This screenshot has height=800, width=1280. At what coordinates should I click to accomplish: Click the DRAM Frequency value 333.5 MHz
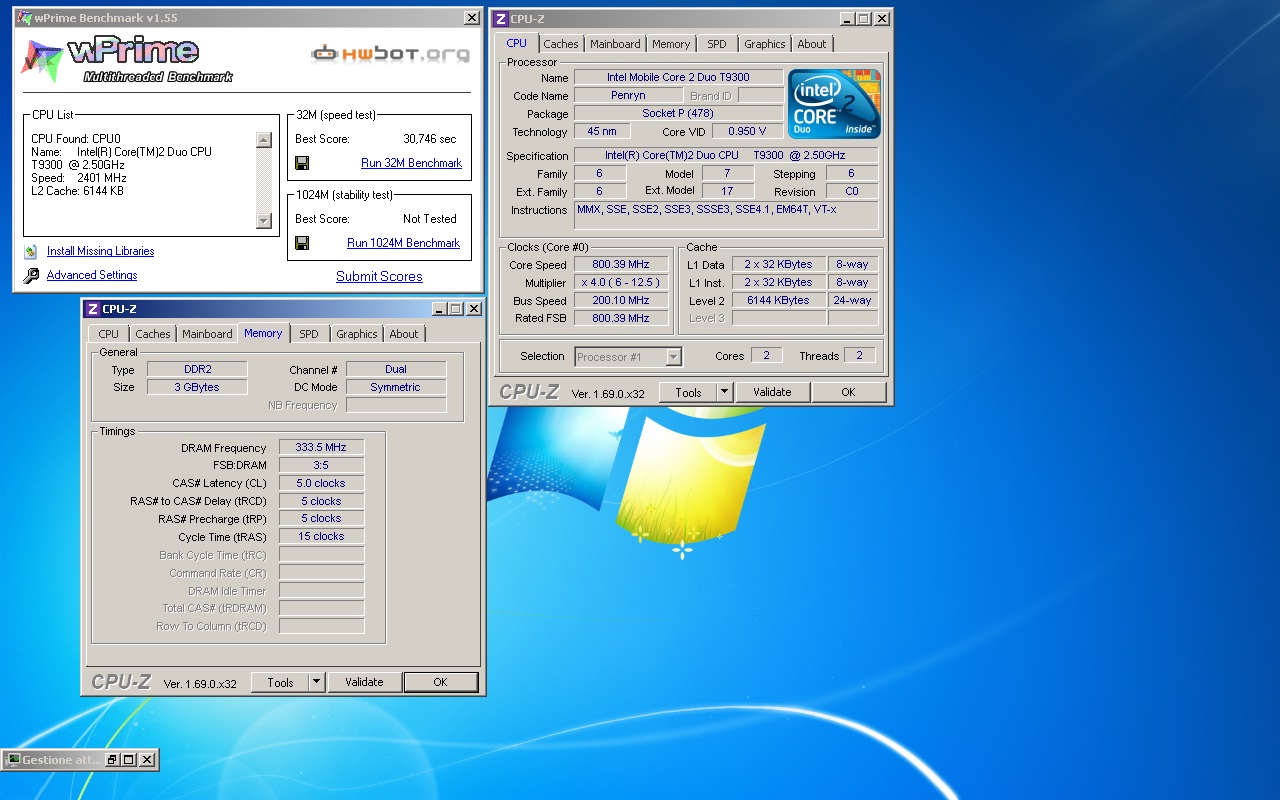[321, 448]
